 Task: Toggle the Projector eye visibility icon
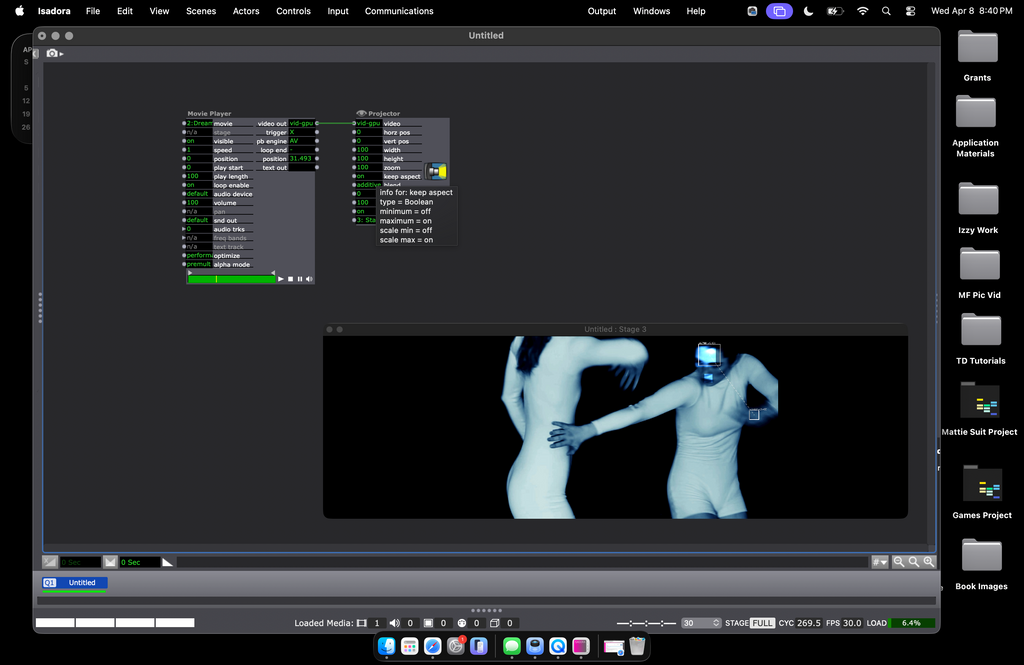361,114
